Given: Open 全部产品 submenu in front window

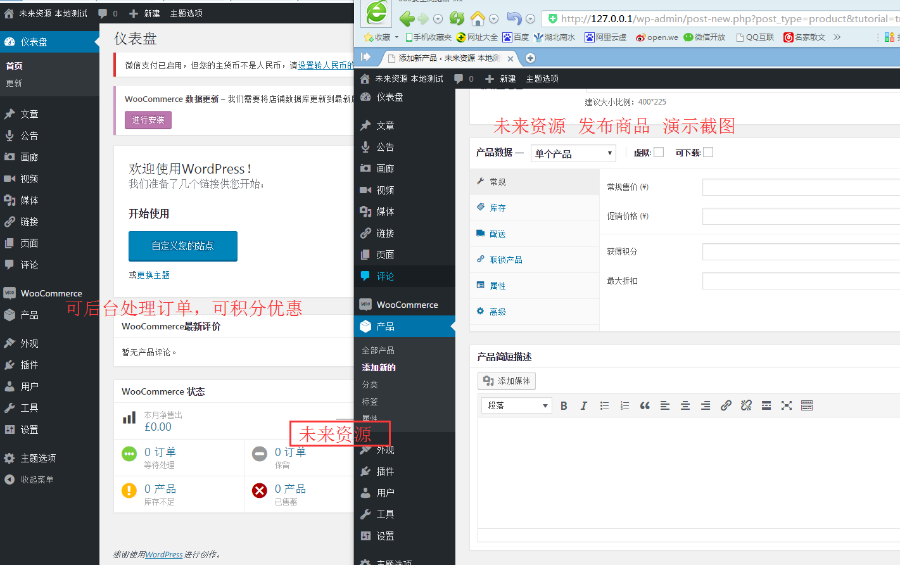Looking at the screenshot, I should click(378, 350).
